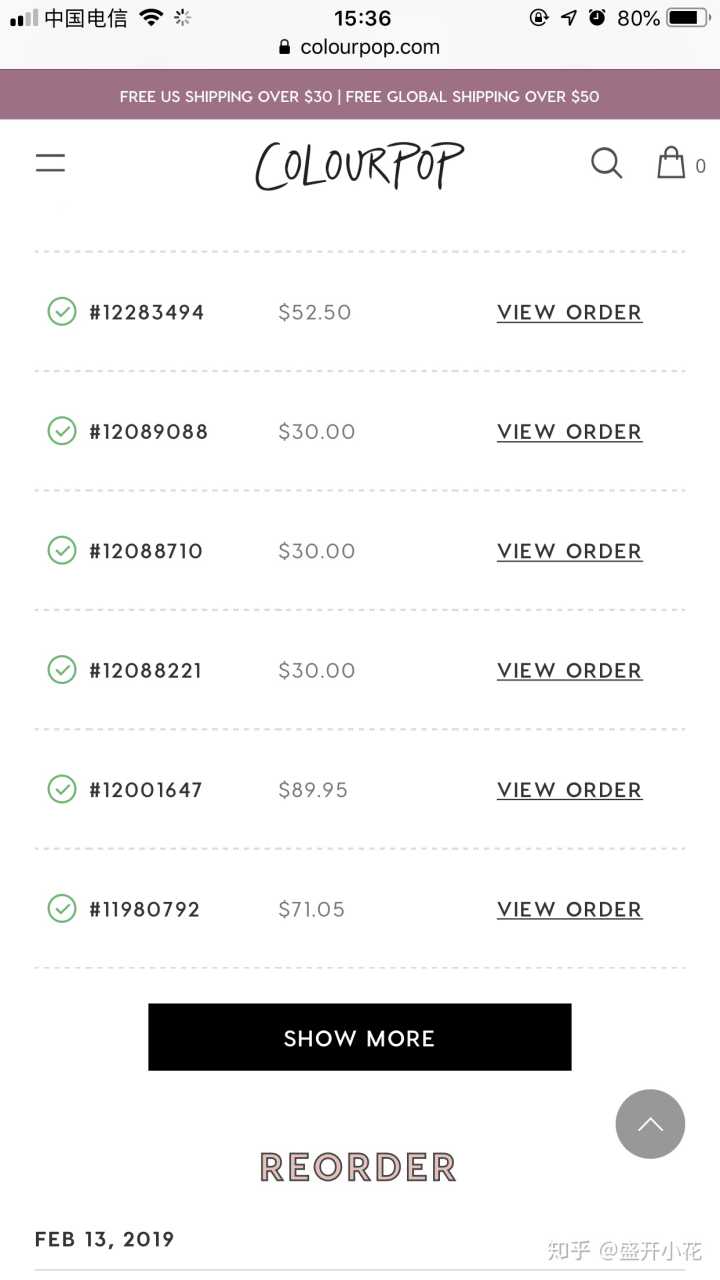Tap the Reorder section heading
720x1280 pixels.
[358, 1167]
